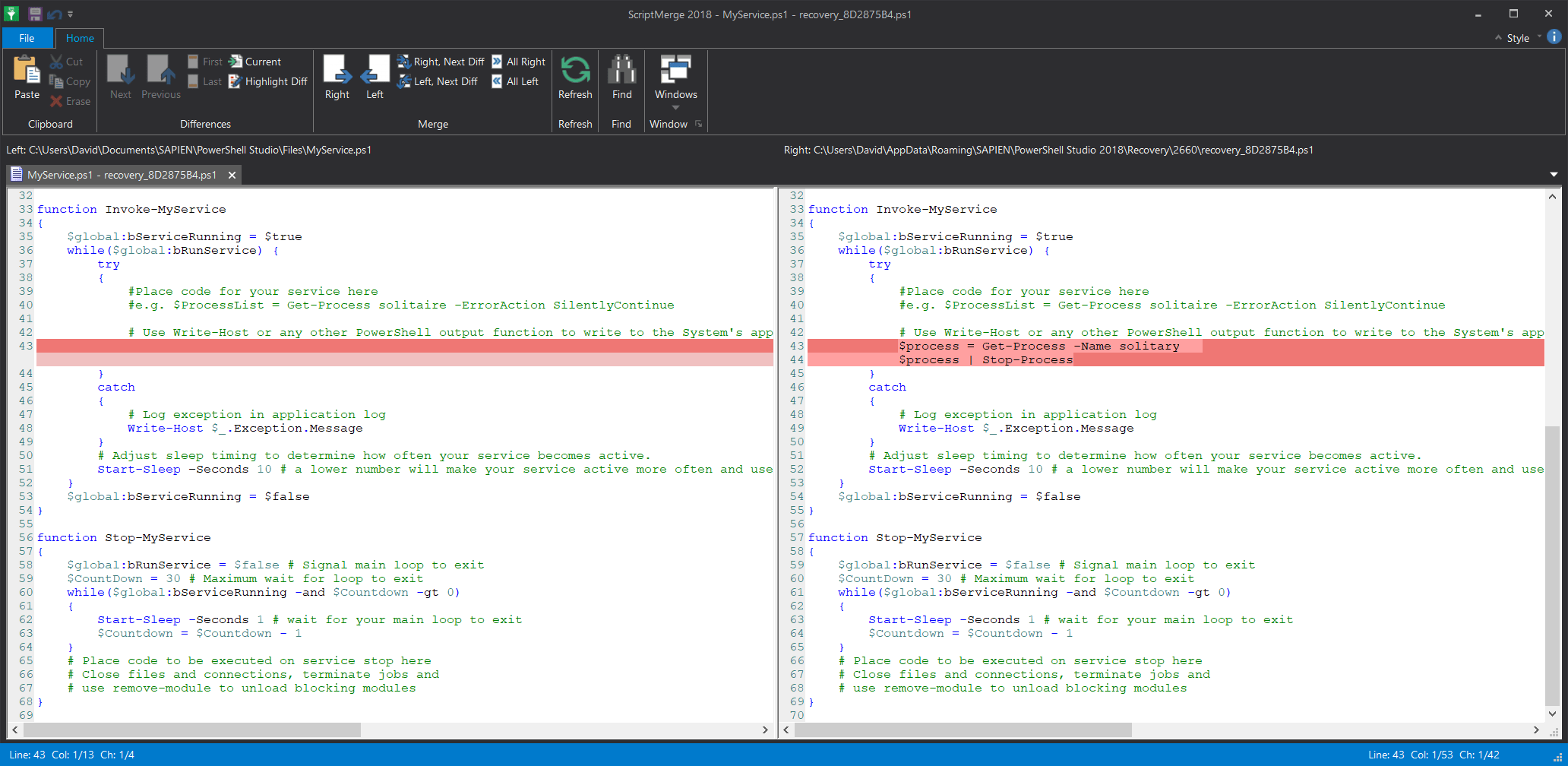Viewport: 1568px width, 766px height.
Task: Click the Paste clipboard icon
Action: click(x=27, y=78)
